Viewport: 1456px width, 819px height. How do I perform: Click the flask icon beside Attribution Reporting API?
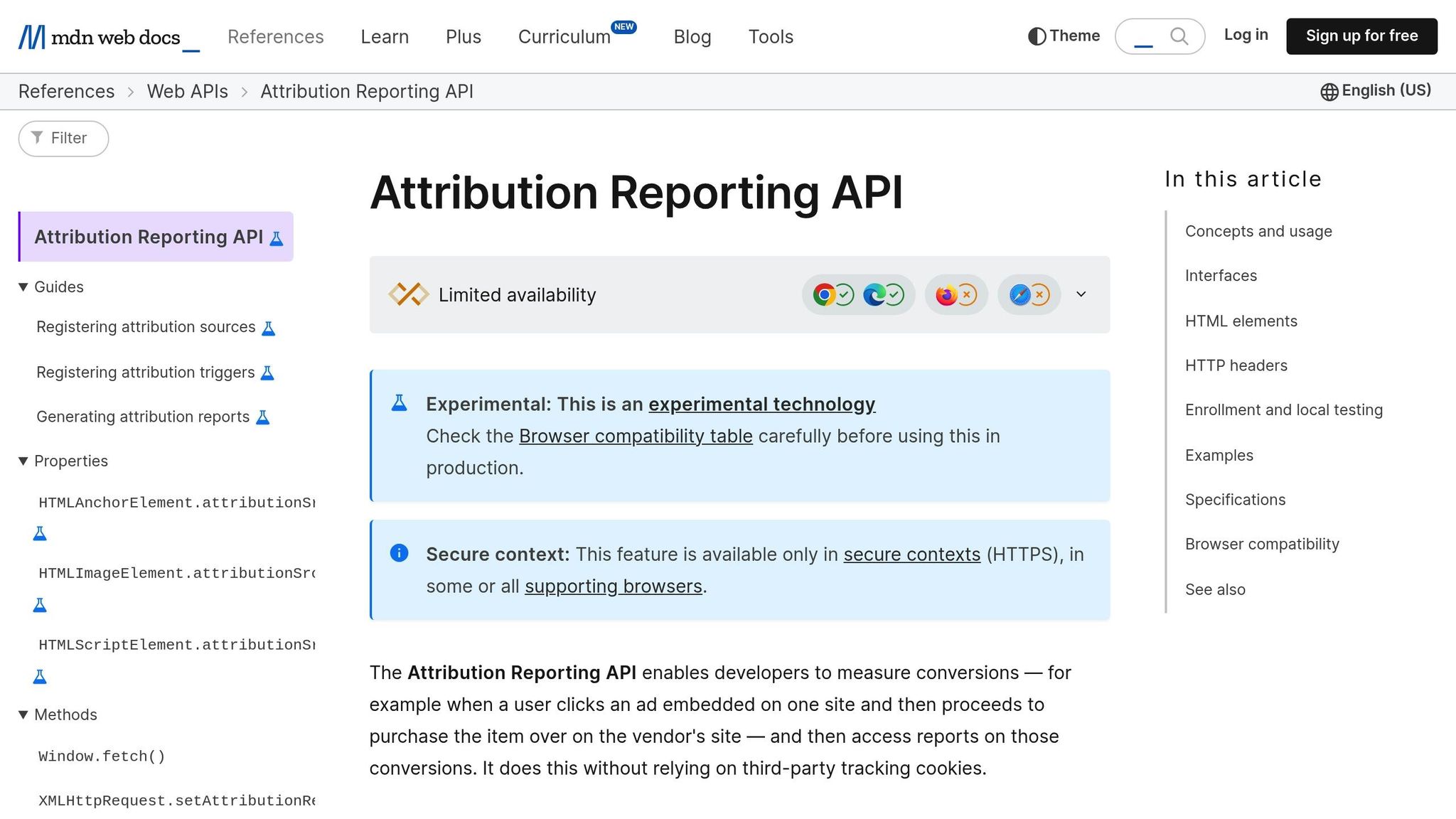coord(277,237)
